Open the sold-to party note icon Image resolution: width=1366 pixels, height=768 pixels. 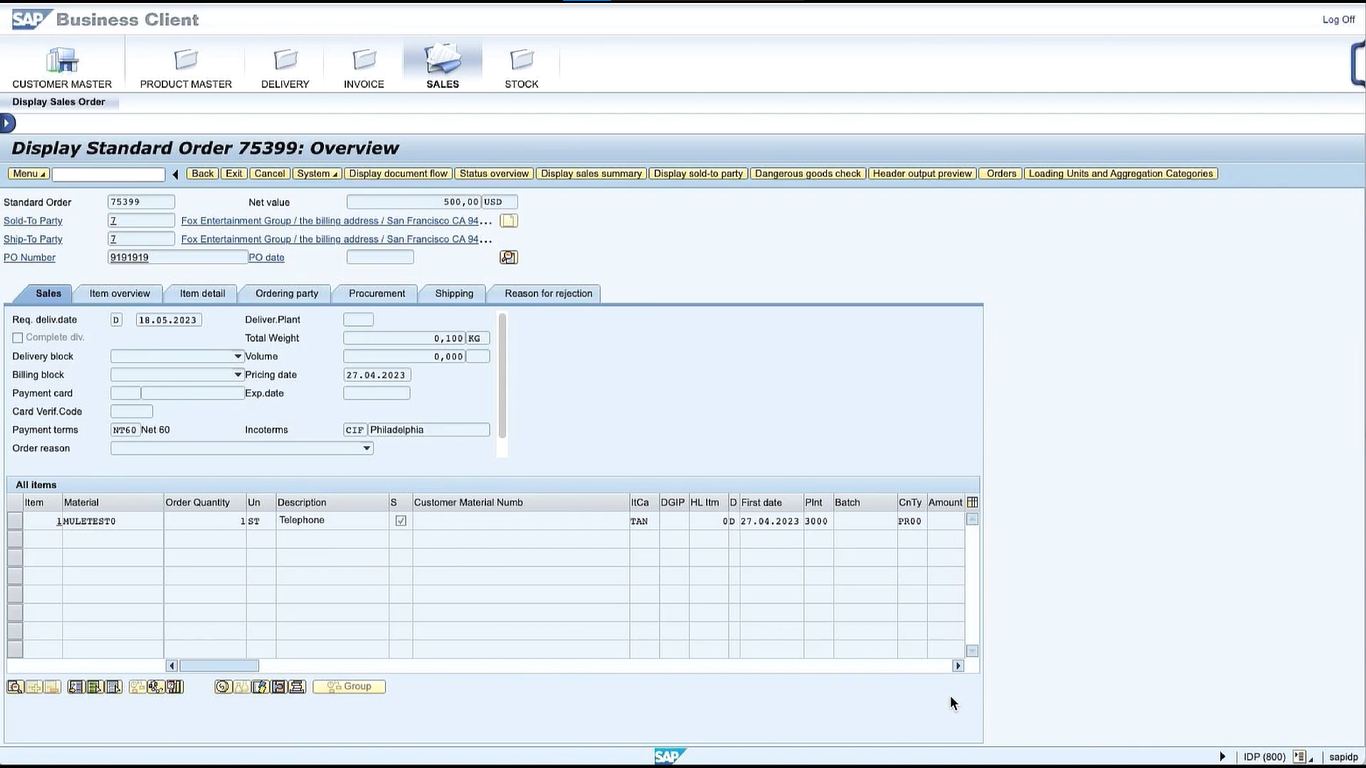(509, 221)
